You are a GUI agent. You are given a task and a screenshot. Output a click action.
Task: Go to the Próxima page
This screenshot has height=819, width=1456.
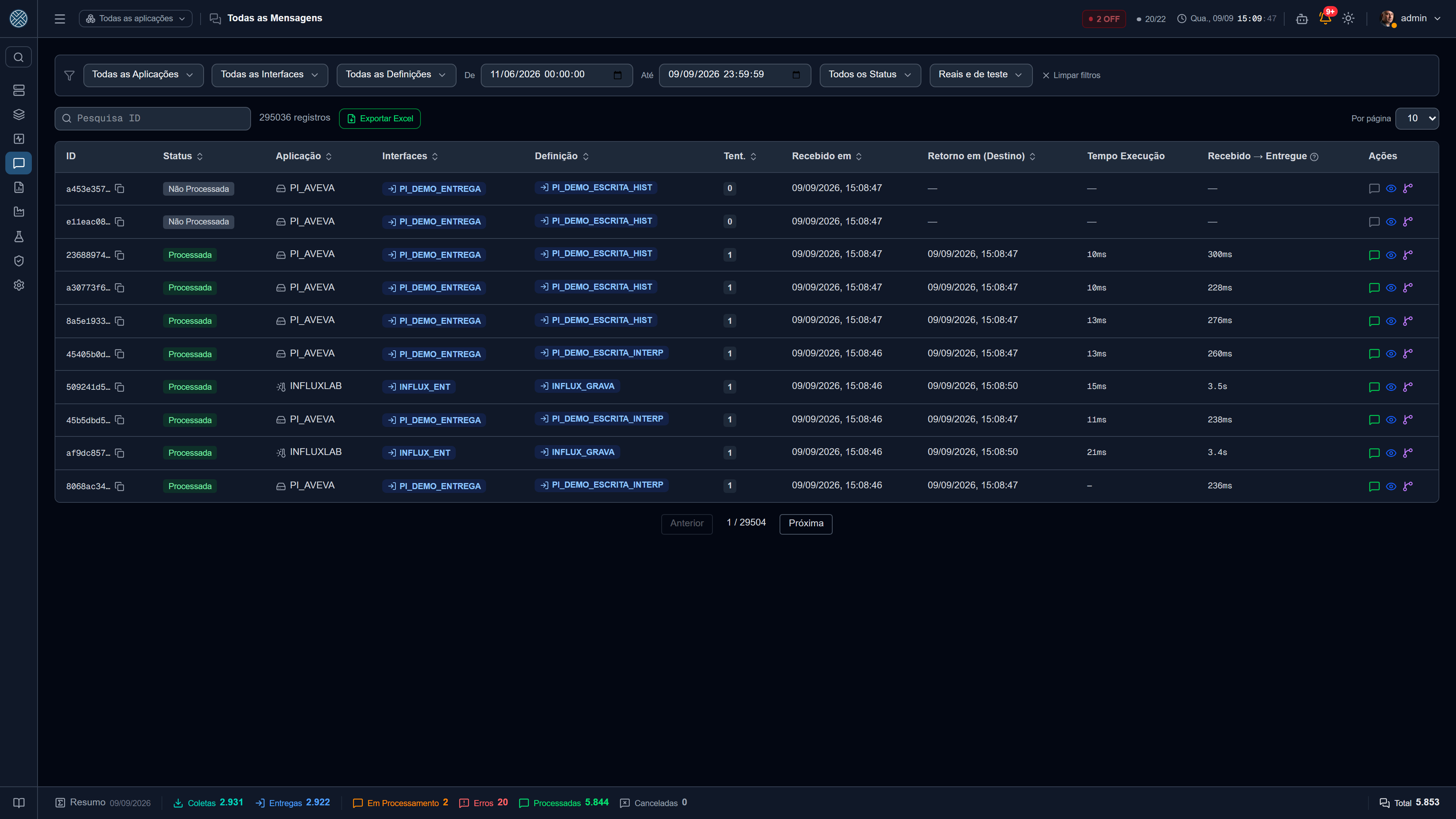pos(806,523)
